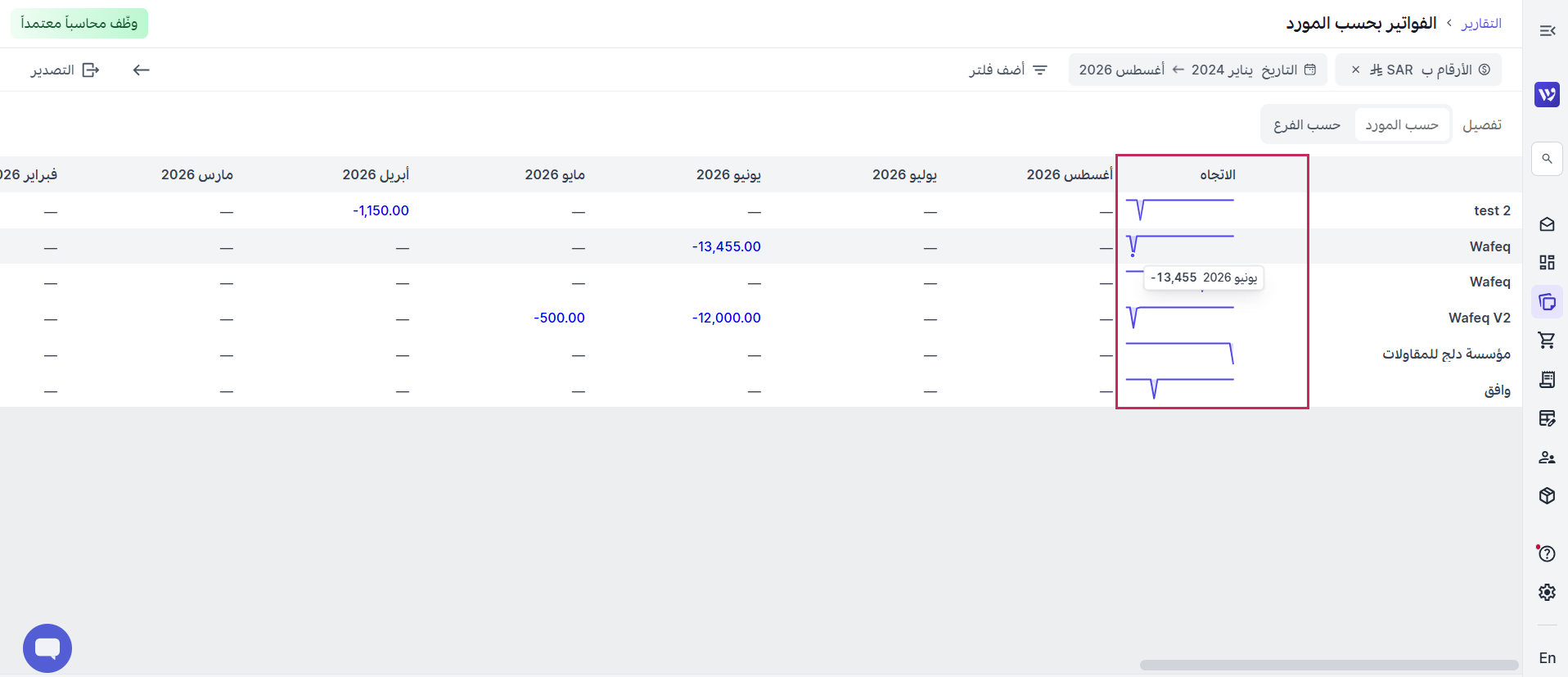Open the Wafeq logo home
Screen dimensions: 1568x677
coord(1547,95)
